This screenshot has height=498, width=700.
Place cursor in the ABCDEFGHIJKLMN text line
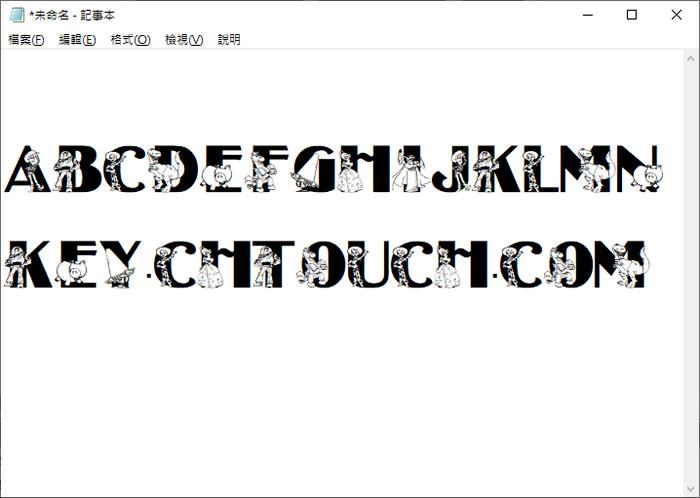coord(333,169)
